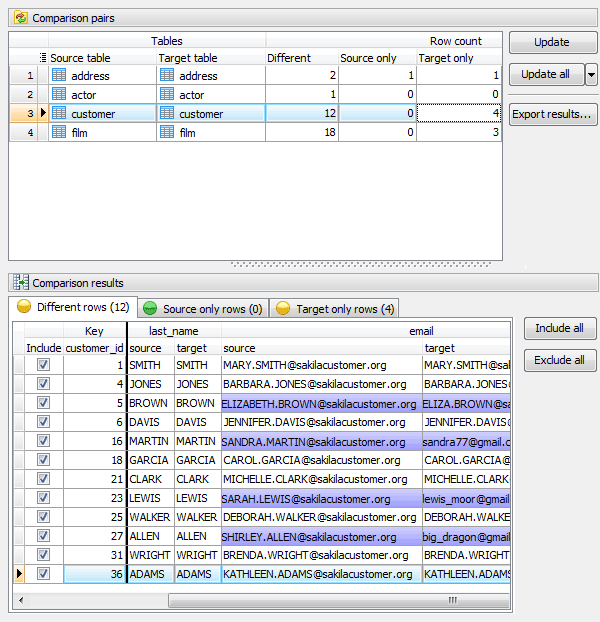Screen dimensions: 600x622
Task: Click the Include all button
Action: (559, 328)
